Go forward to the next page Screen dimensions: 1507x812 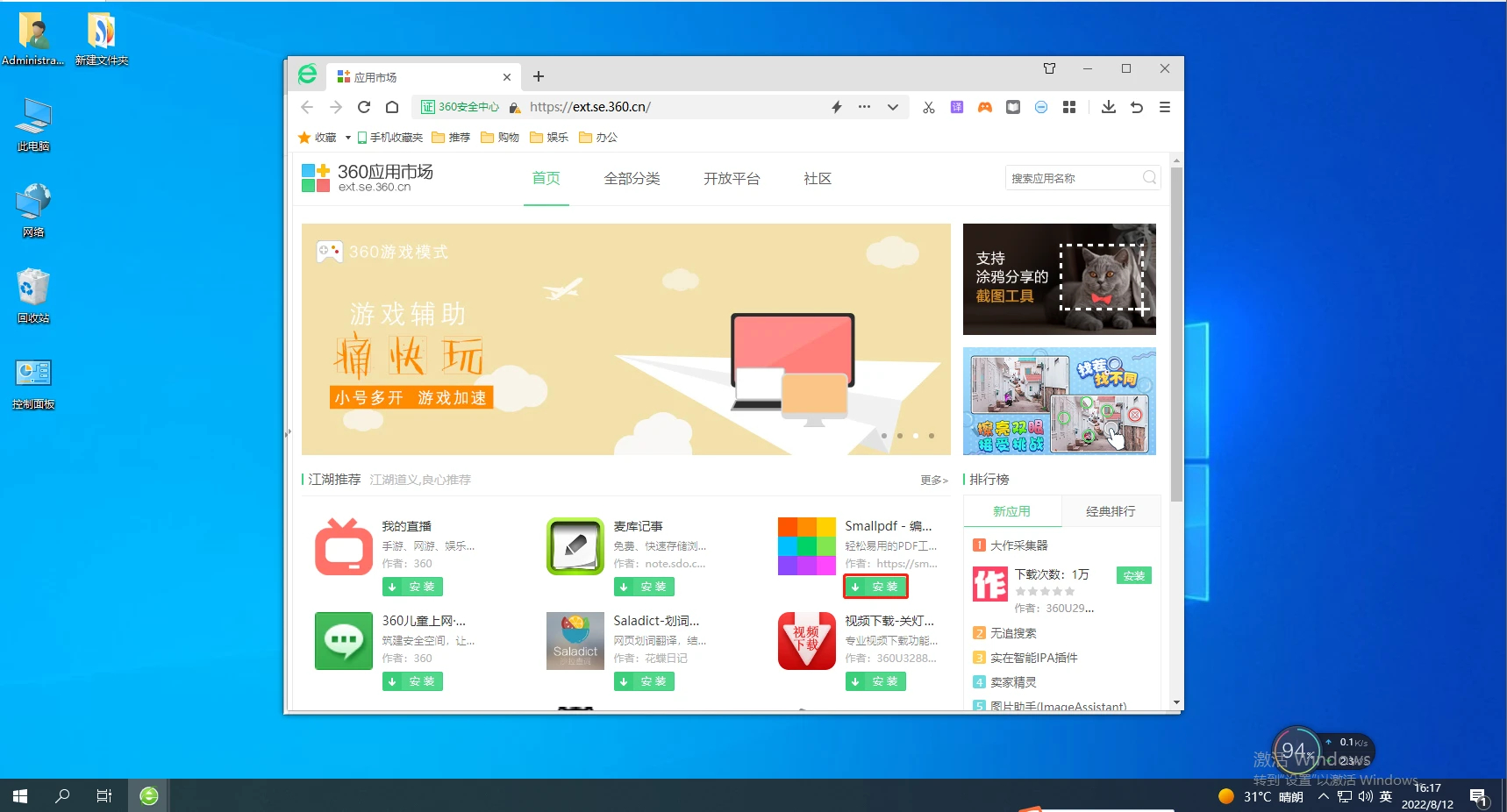pos(335,107)
